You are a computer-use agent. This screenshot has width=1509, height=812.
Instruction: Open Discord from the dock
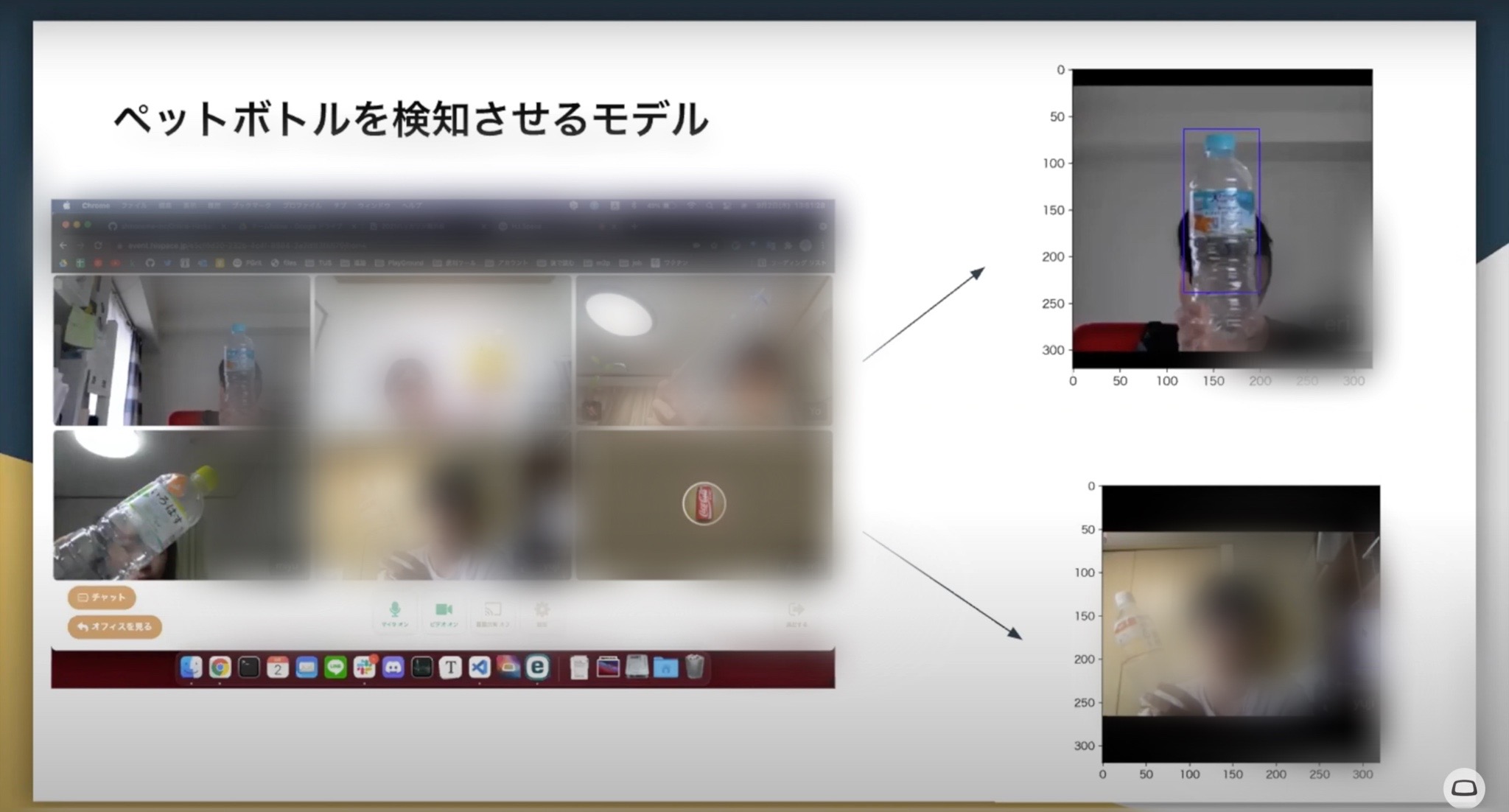point(393,667)
